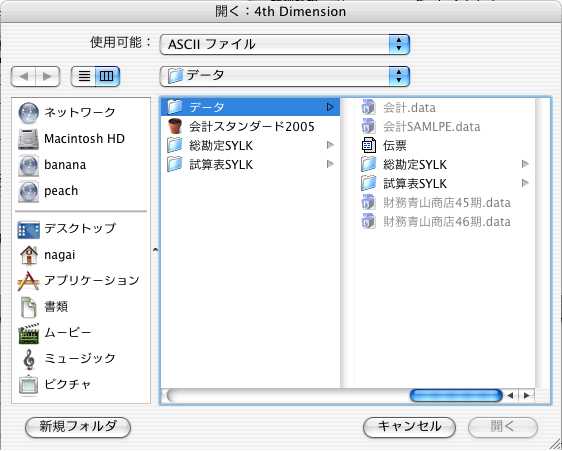Click the キャンセル button
The height and width of the screenshot is (451, 562).
click(409, 427)
